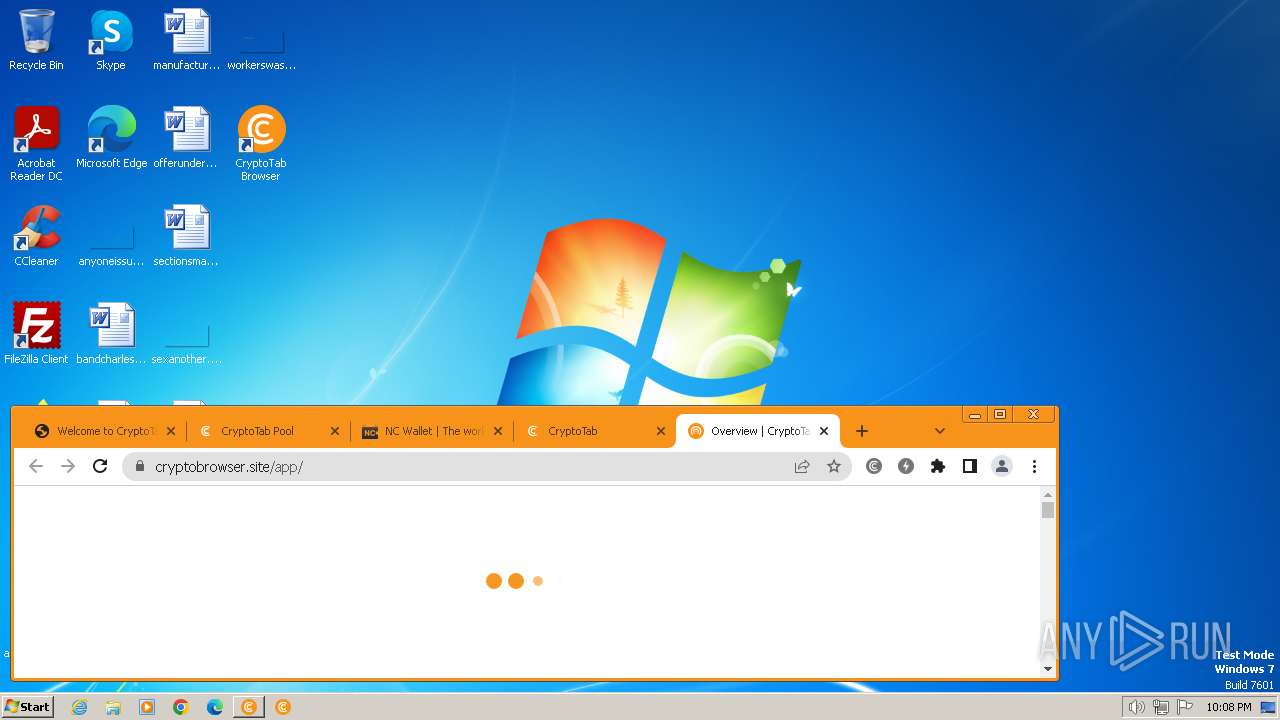Reload the cryptobrowser.site page
Screen dimensions: 1280x720
pos(100,466)
